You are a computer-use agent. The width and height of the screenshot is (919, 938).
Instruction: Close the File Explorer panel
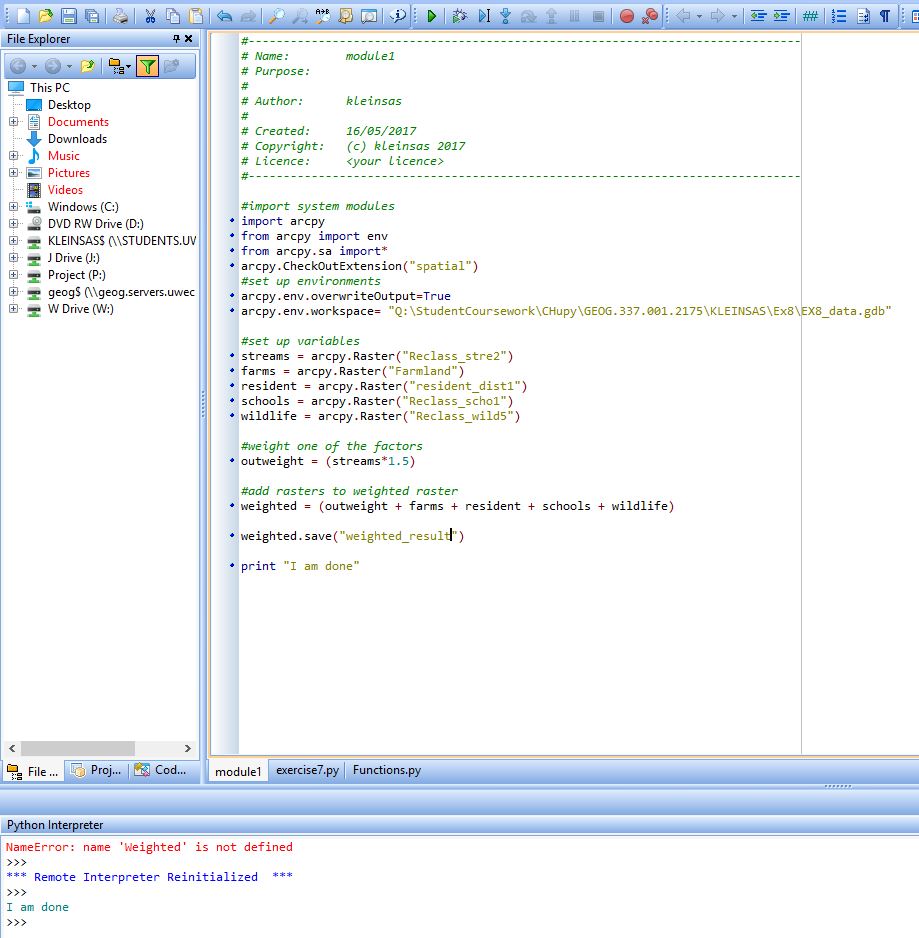188,38
